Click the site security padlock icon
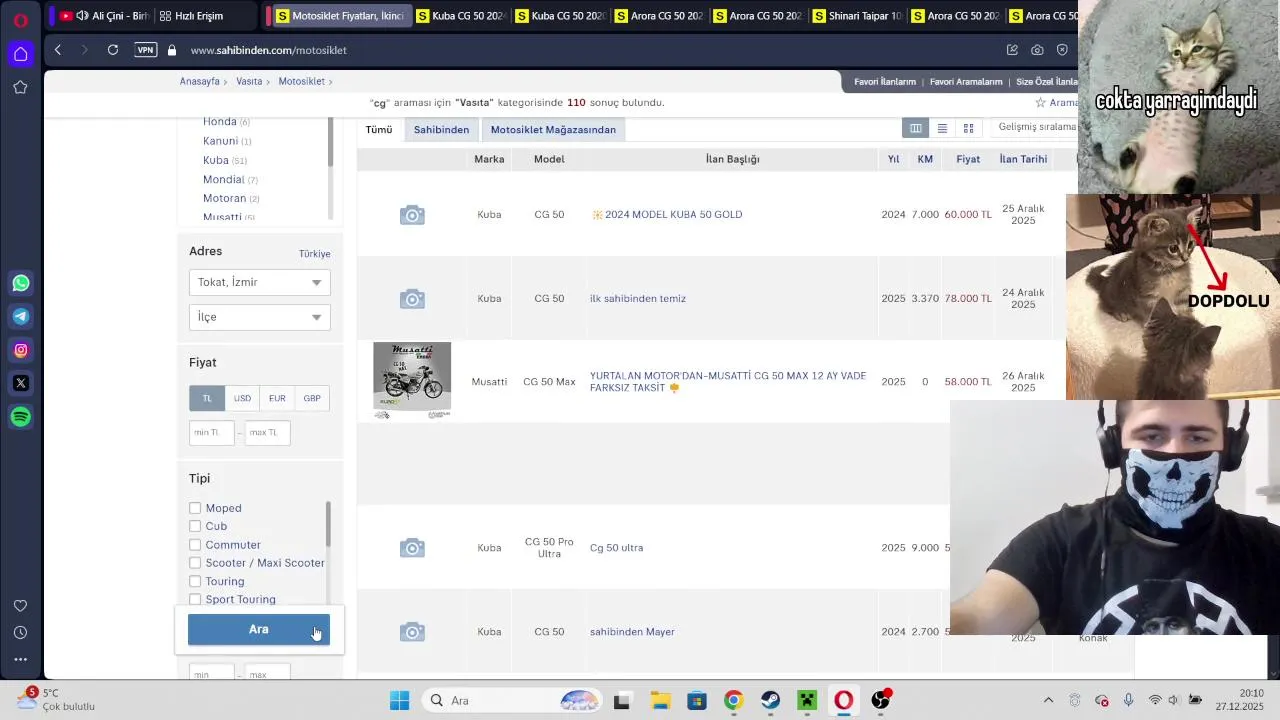This screenshot has height=720, width=1280. click(x=172, y=50)
